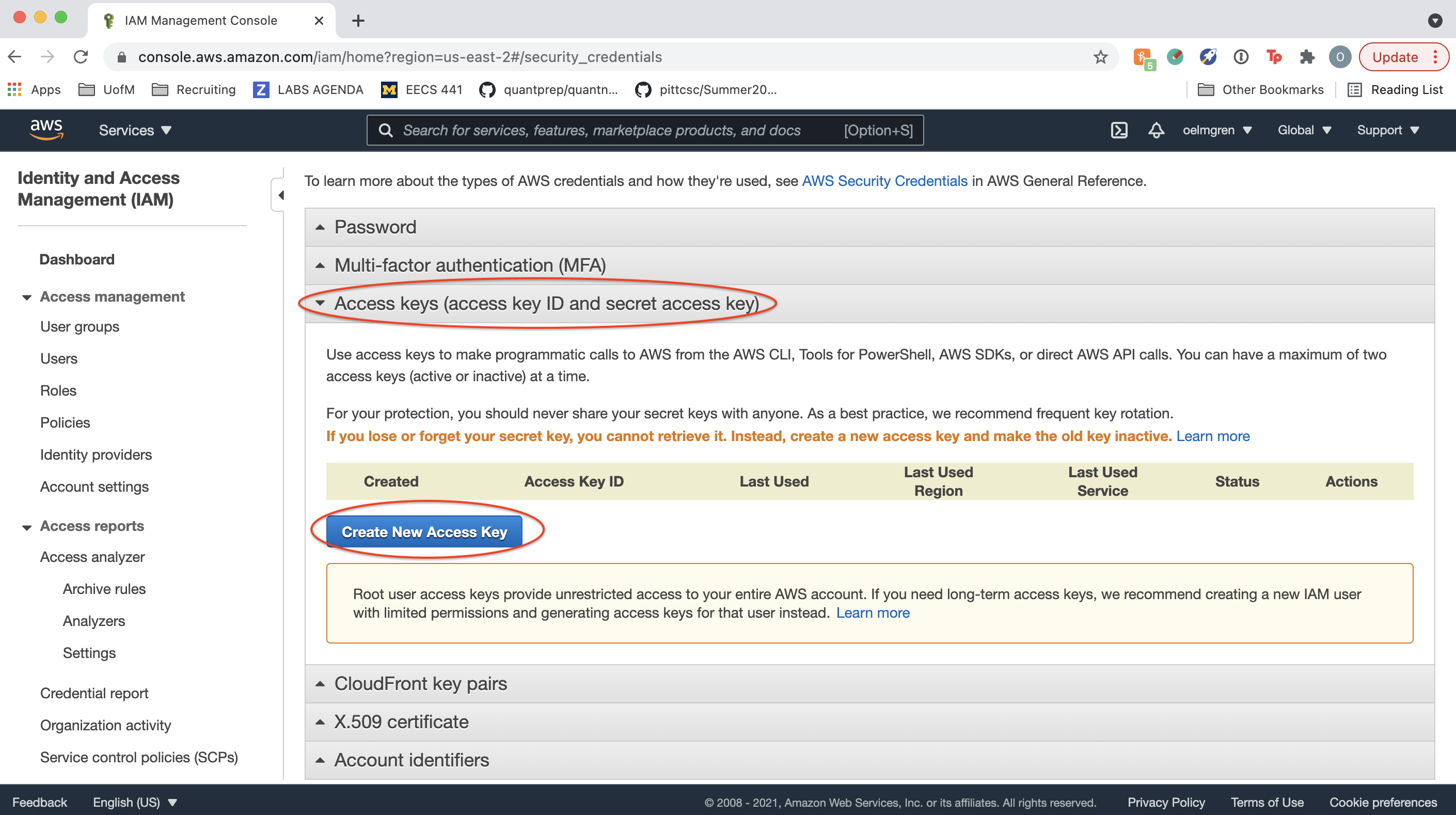Expand Multi-factor authentication (MFA) section
This screenshot has width=1456, height=815.
469,265
